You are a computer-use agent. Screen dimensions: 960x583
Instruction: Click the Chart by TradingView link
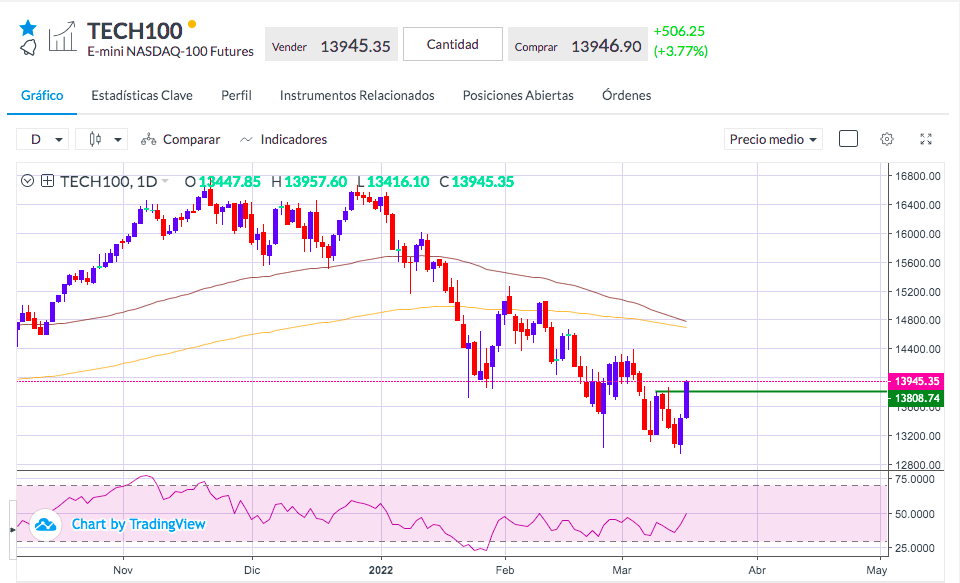click(x=138, y=524)
